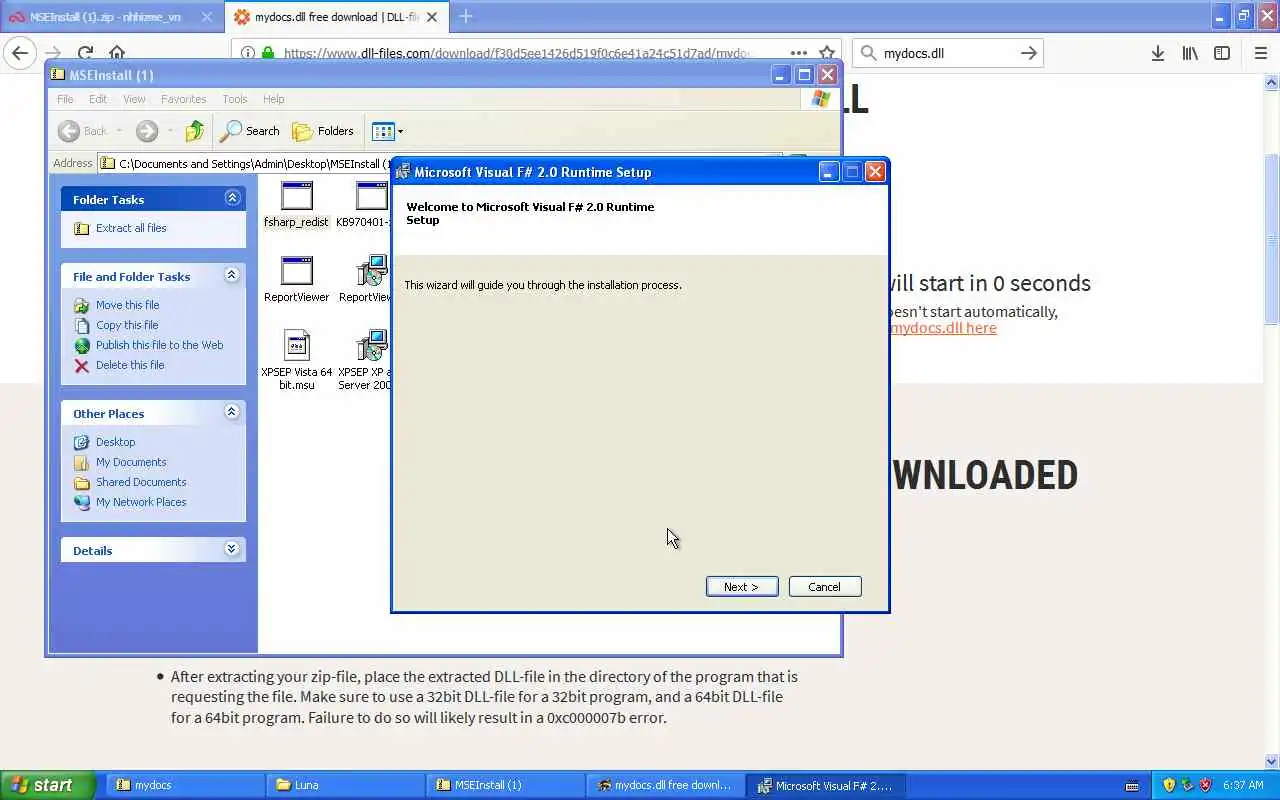Submit search with the arrow icon
Viewport: 1280px width, 800px height.
coord(1028,53)
